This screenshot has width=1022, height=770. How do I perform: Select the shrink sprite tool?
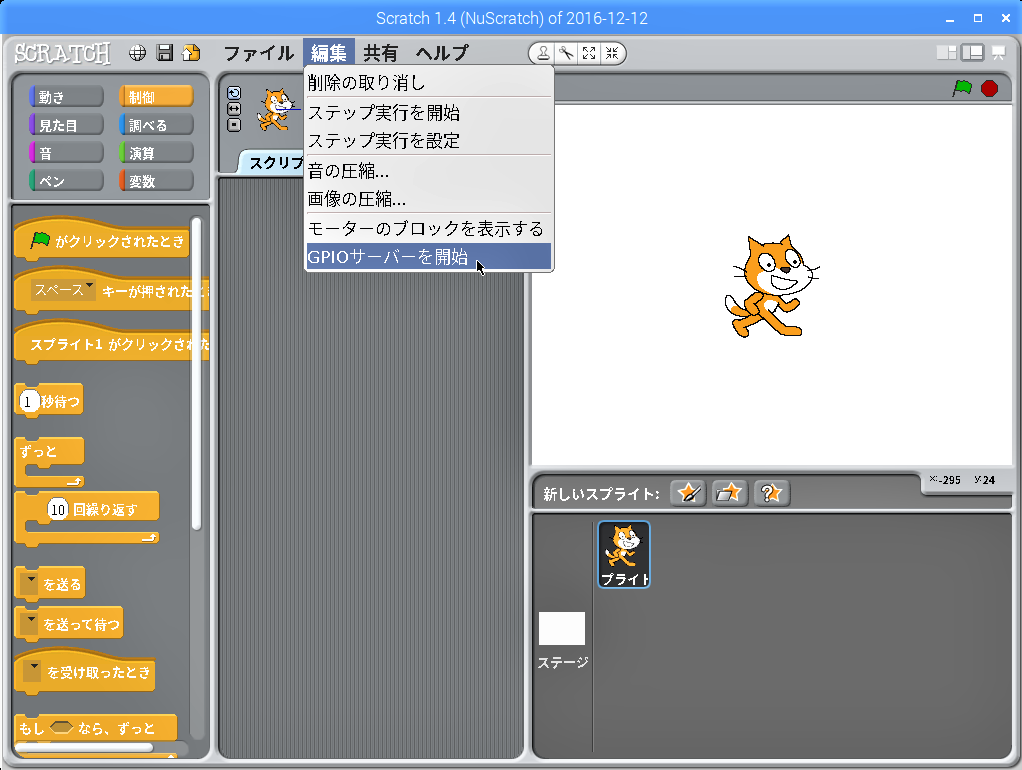[612, 53]
